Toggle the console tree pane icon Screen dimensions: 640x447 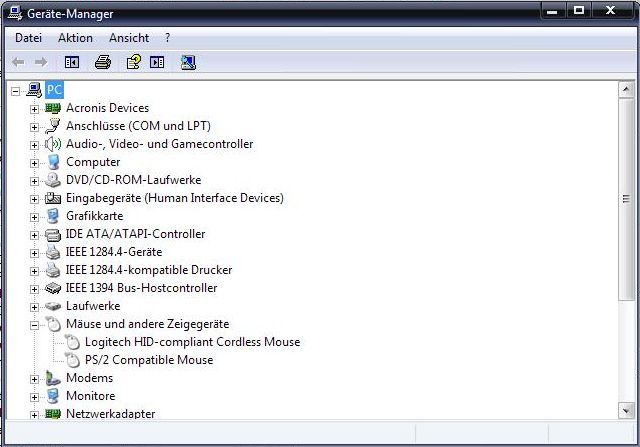coord(72,62)
